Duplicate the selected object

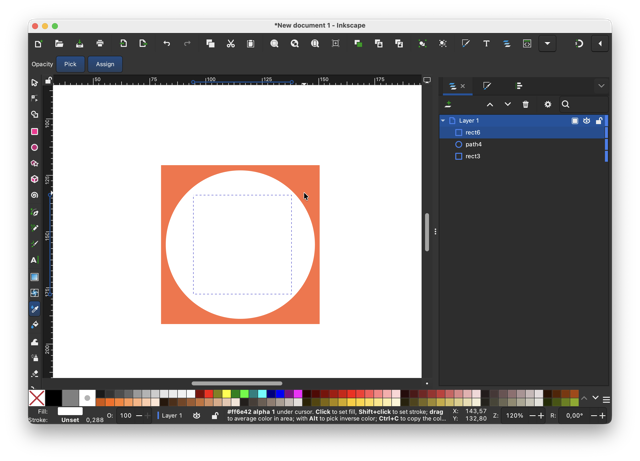pyautogui.click(x=358, y=44)
